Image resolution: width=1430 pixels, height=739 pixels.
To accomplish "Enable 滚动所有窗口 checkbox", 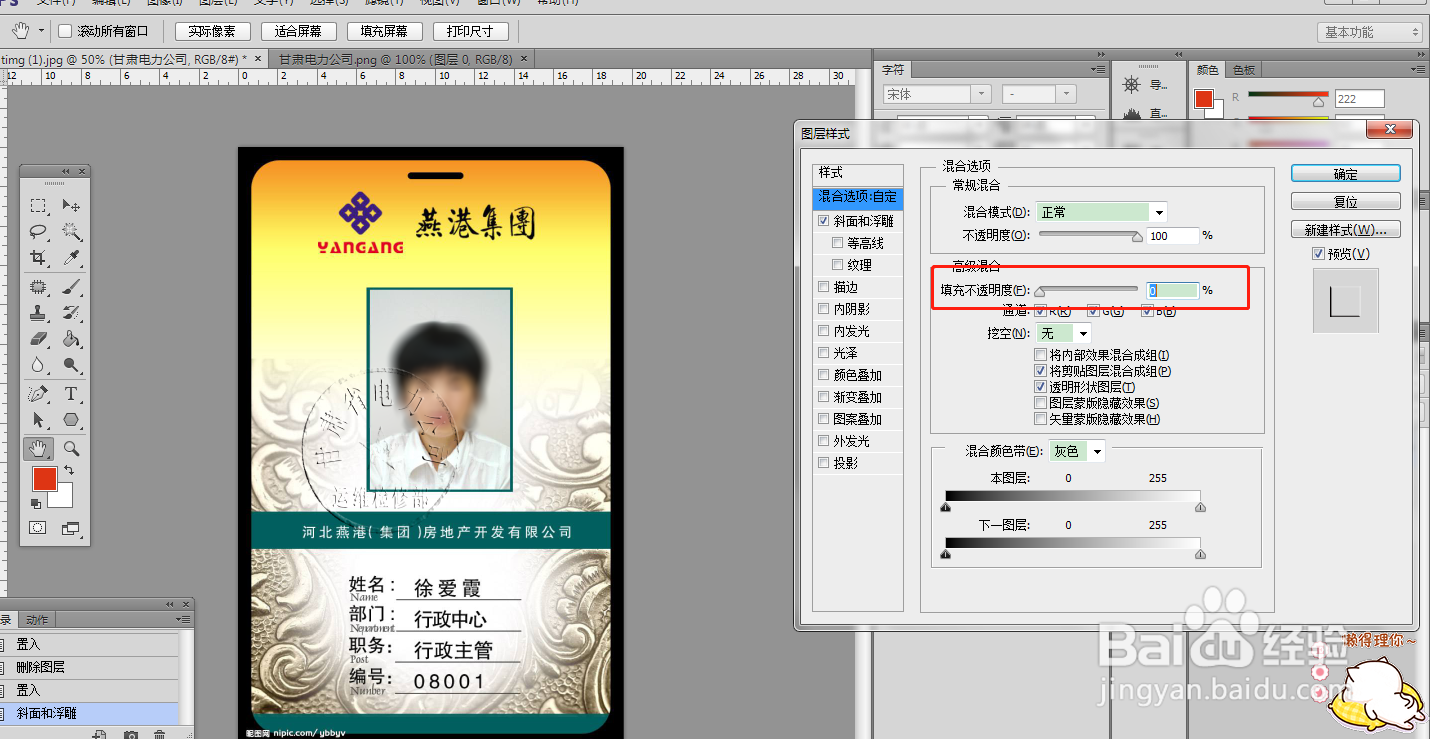I will (65, 32).
